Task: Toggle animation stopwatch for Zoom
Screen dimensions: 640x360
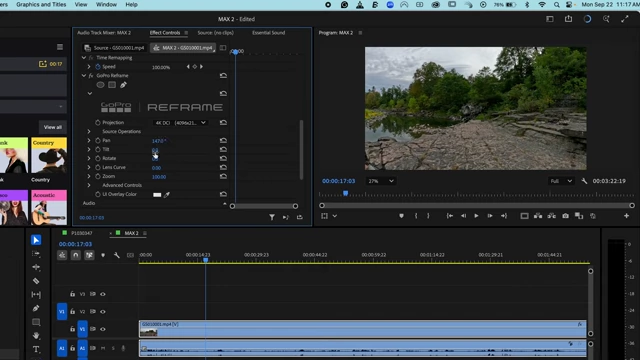Action: click(98, 176)
